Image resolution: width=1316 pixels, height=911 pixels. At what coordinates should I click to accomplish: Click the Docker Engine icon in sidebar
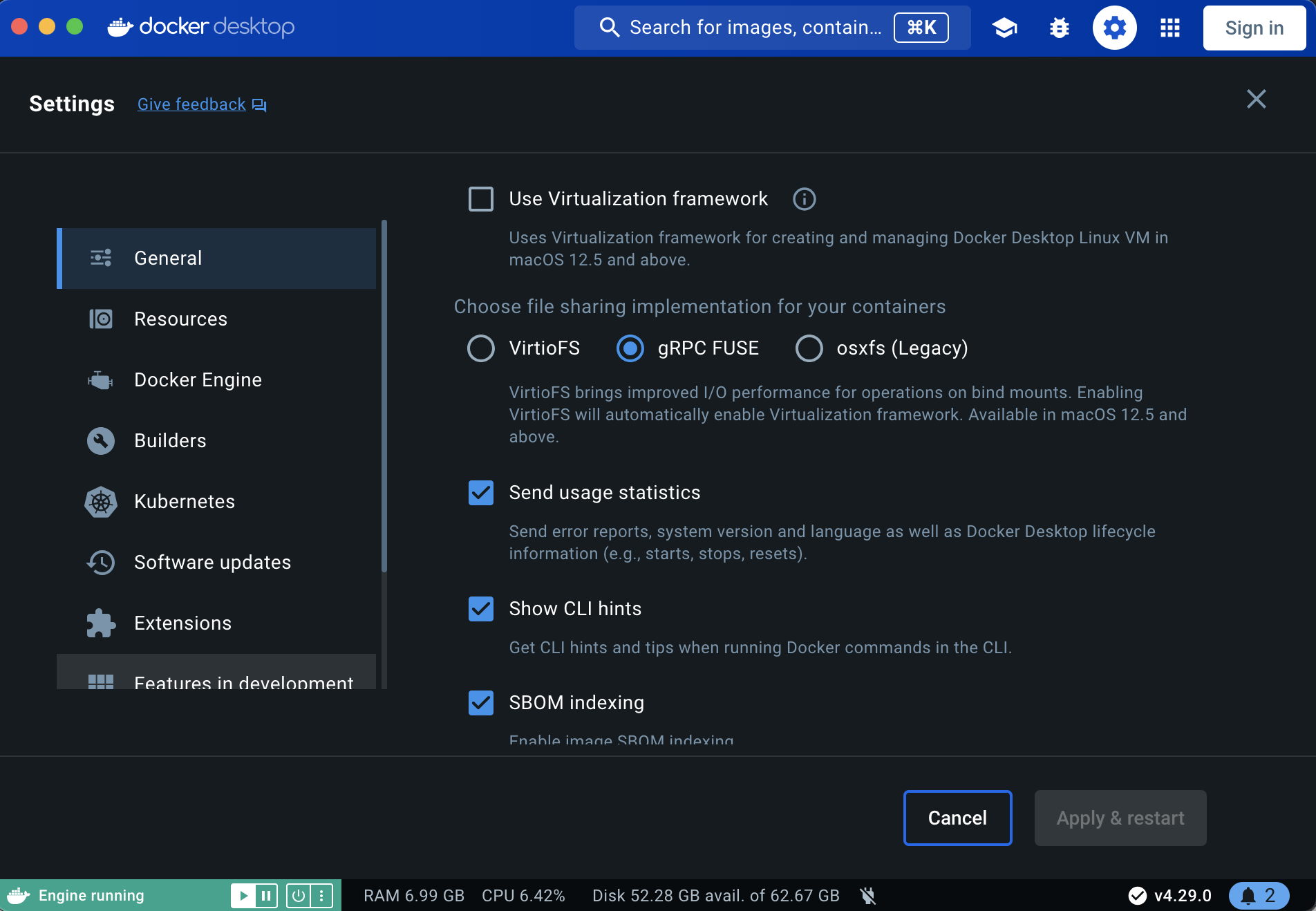click(101, 379)
